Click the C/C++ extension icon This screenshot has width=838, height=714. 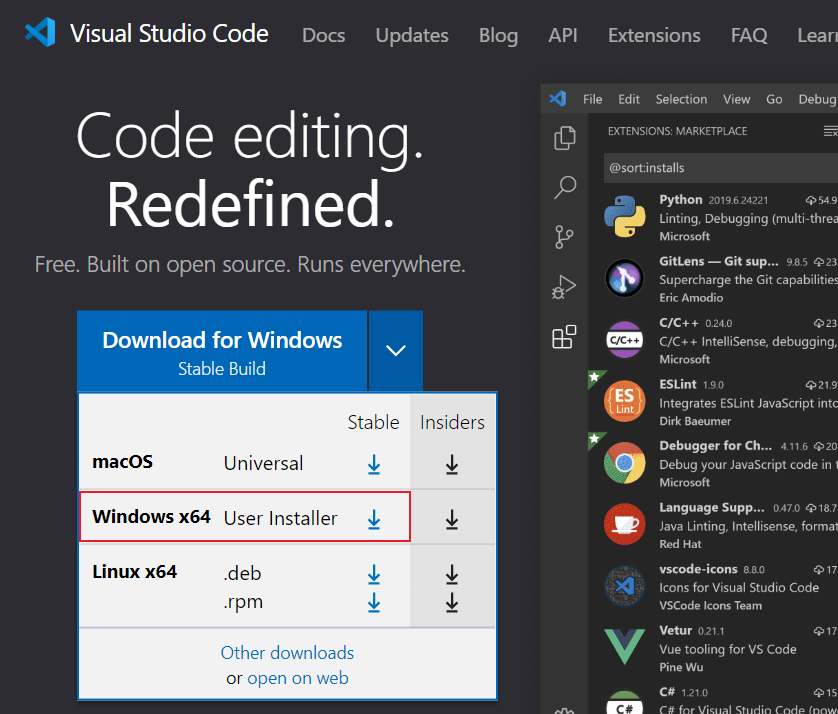pyautogui.click(x=624, y=340)
